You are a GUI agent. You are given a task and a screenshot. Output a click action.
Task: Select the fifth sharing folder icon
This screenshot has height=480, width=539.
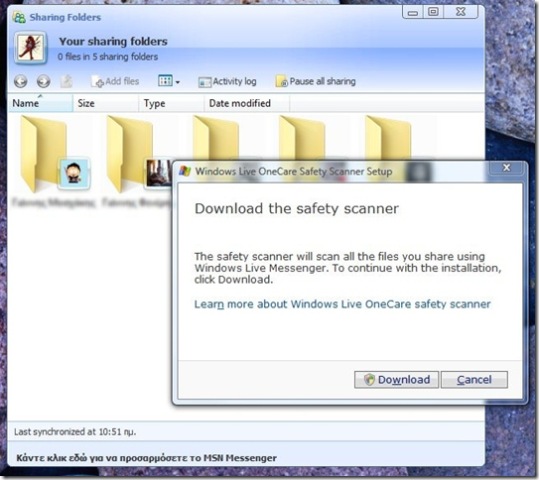(388, 138)
